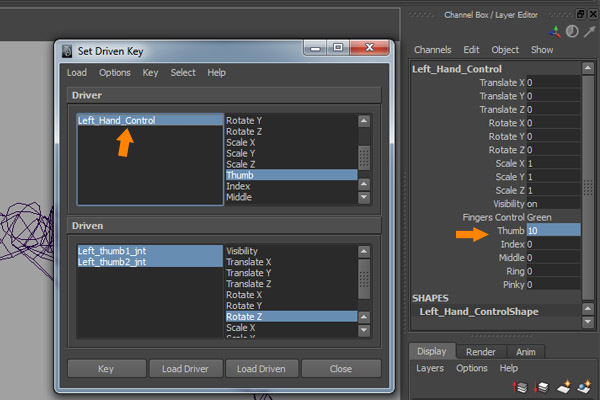This screenshot has height=400, width=600.
Task: Select the Ring channel label
Action: click(x=515, y=271)
